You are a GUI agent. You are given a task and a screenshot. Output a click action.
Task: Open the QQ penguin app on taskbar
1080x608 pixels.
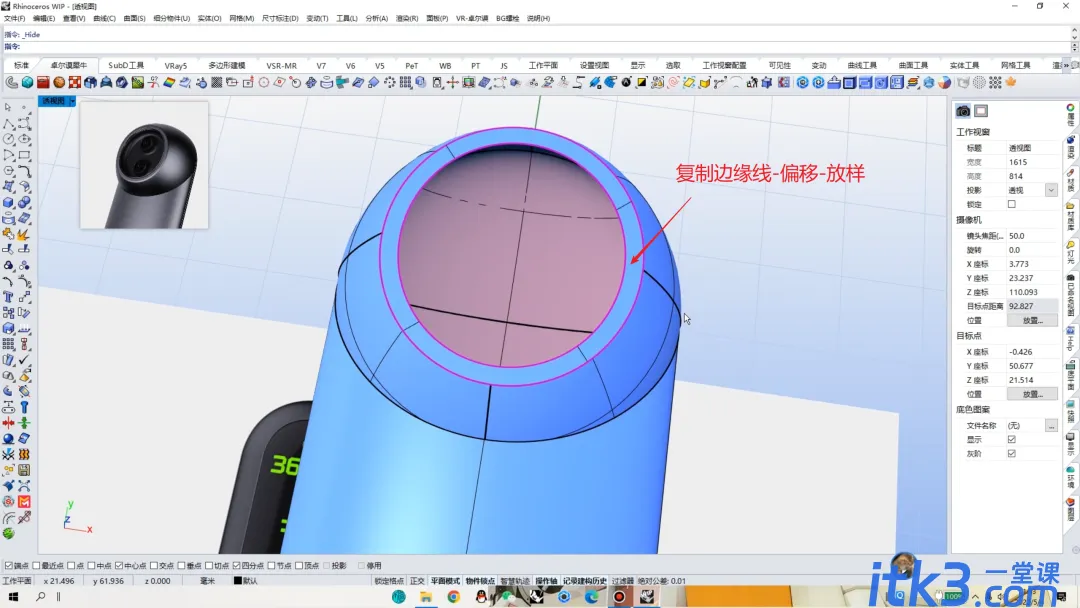(481, 597)
